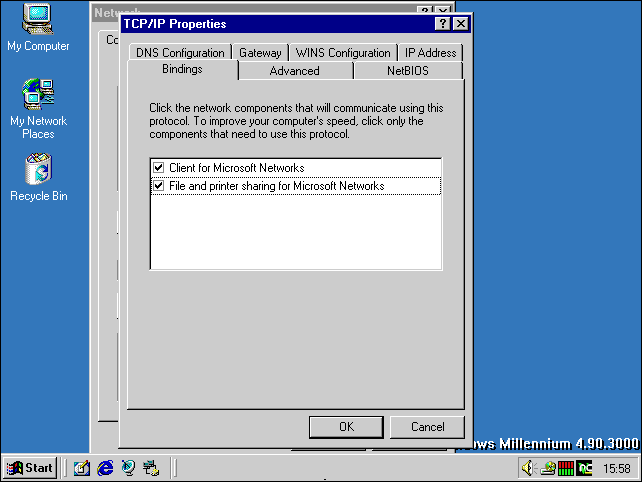
Task: Click the system tray icon next to speaker
Action: coord(548,468)
